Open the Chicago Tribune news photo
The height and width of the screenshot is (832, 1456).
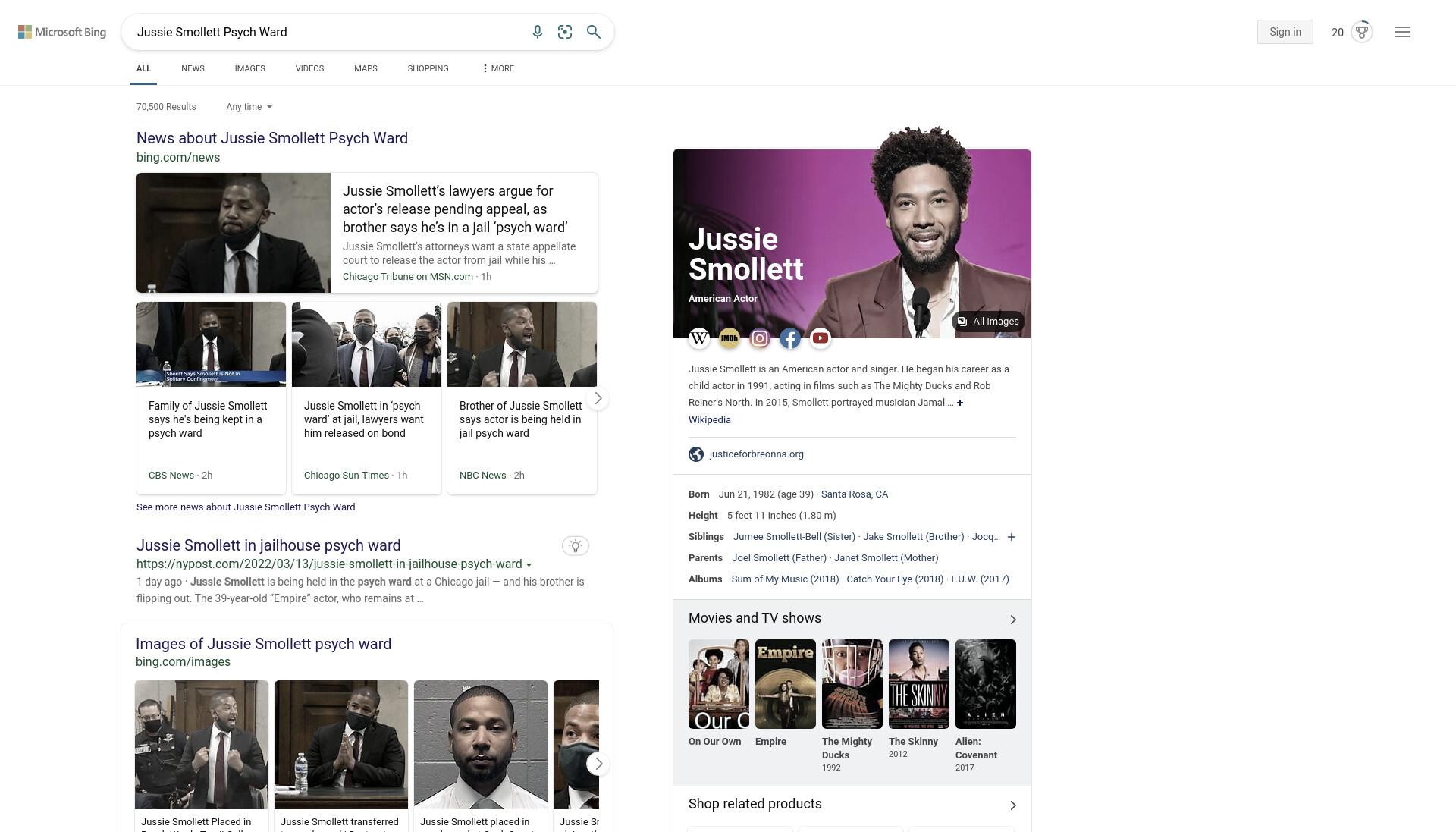click(x=234, y=233)
